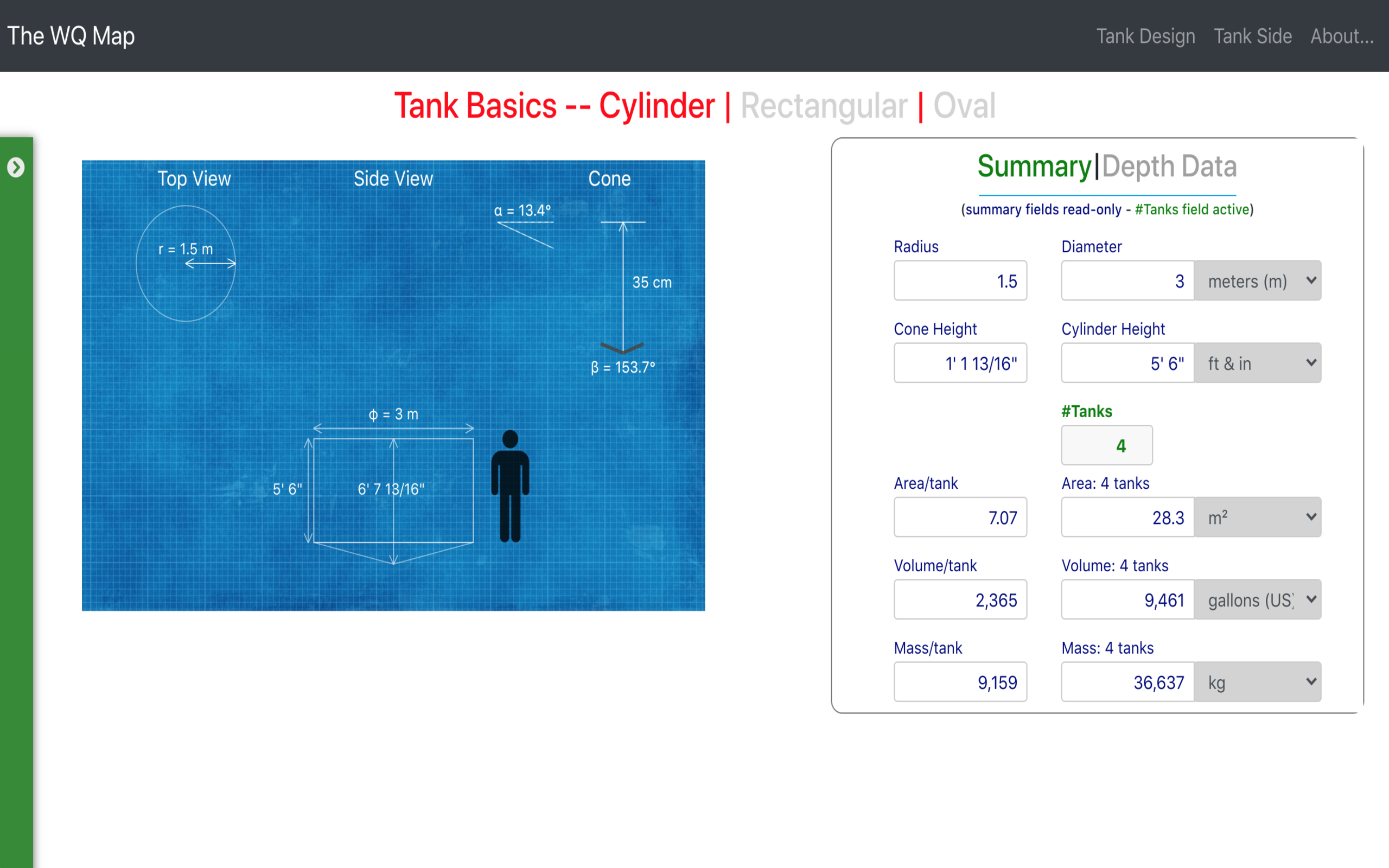
Task: Click The WQ Map site title
Action: click(71, 36)
